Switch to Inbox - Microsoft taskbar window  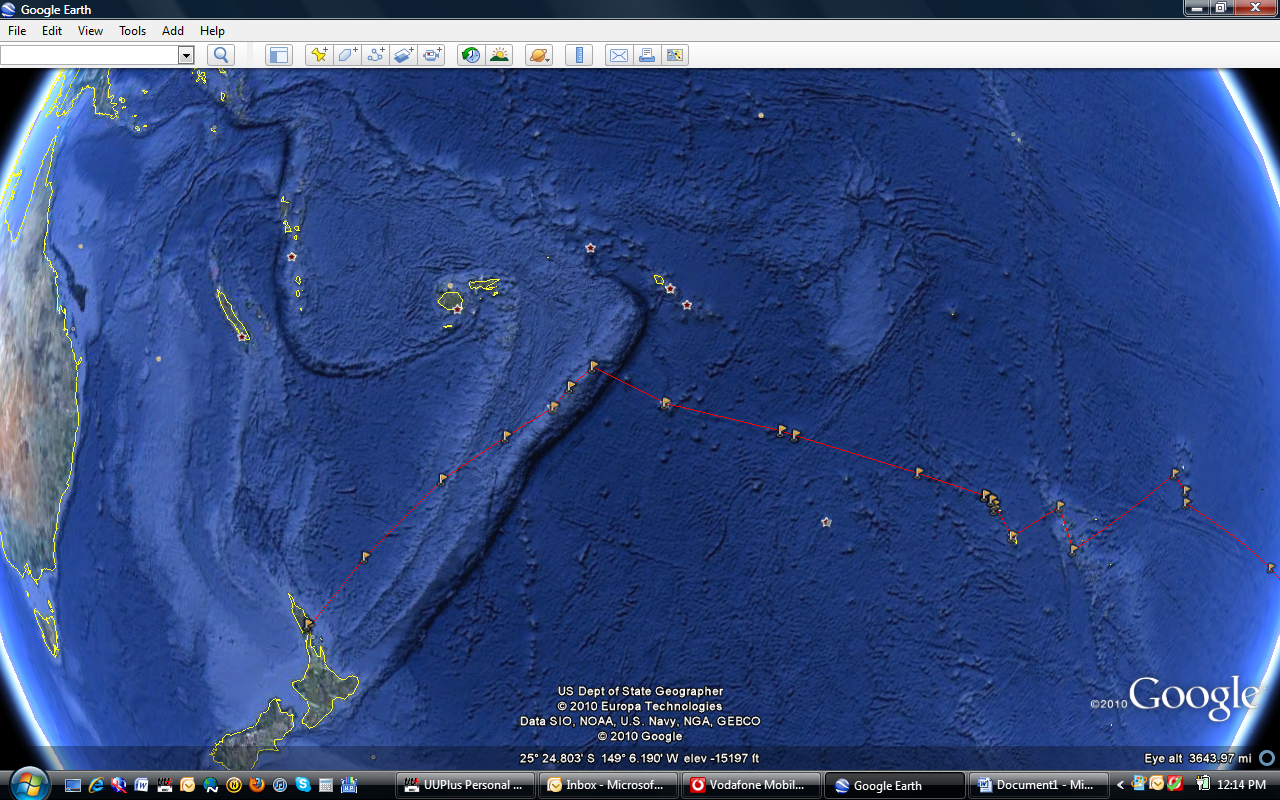pos(609,785)
